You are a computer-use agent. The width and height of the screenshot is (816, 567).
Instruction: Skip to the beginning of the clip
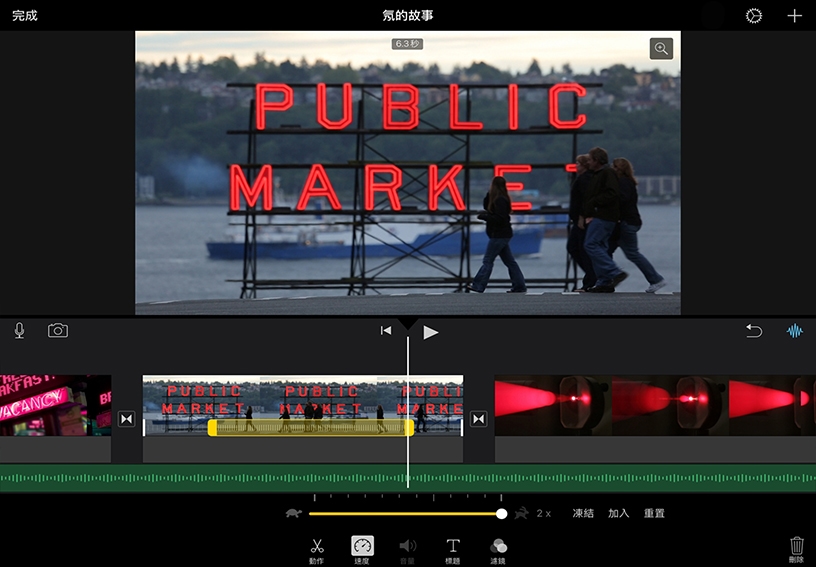[x=386, y=331]
